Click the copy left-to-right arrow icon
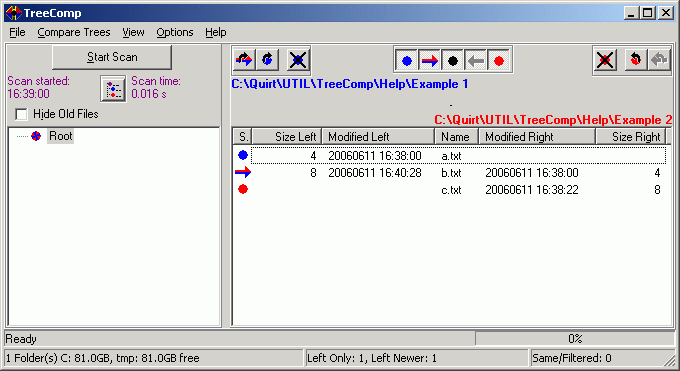This screenshot has width=680, height=371. pyautogui.click(x=244, y=60)
